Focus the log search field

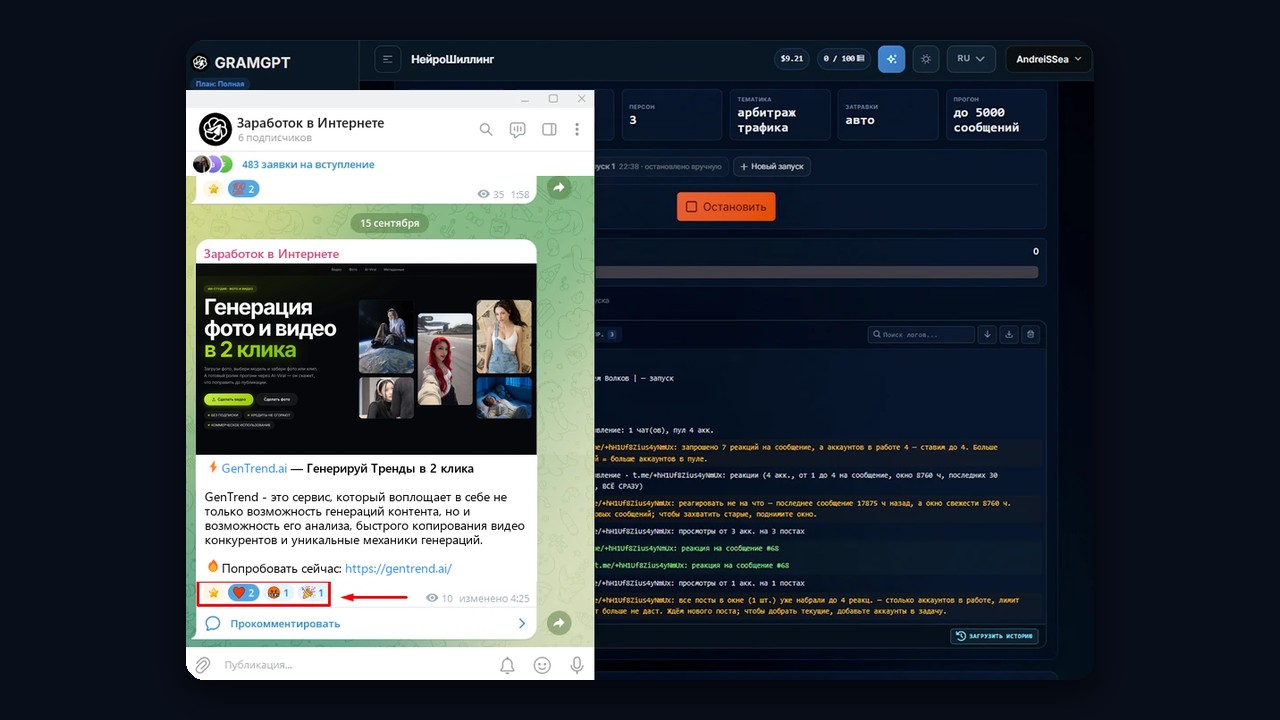921,334
